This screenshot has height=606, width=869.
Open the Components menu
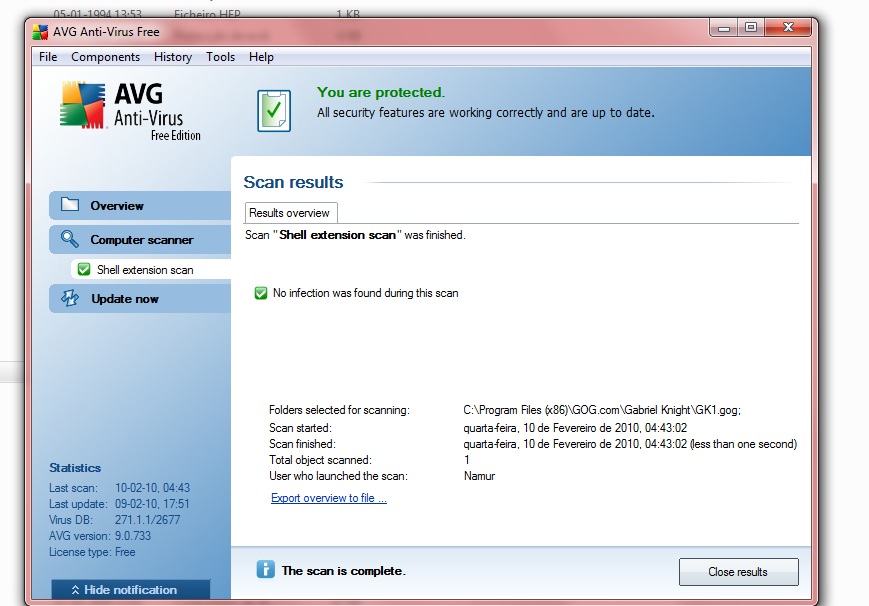(x=105, y=57)
